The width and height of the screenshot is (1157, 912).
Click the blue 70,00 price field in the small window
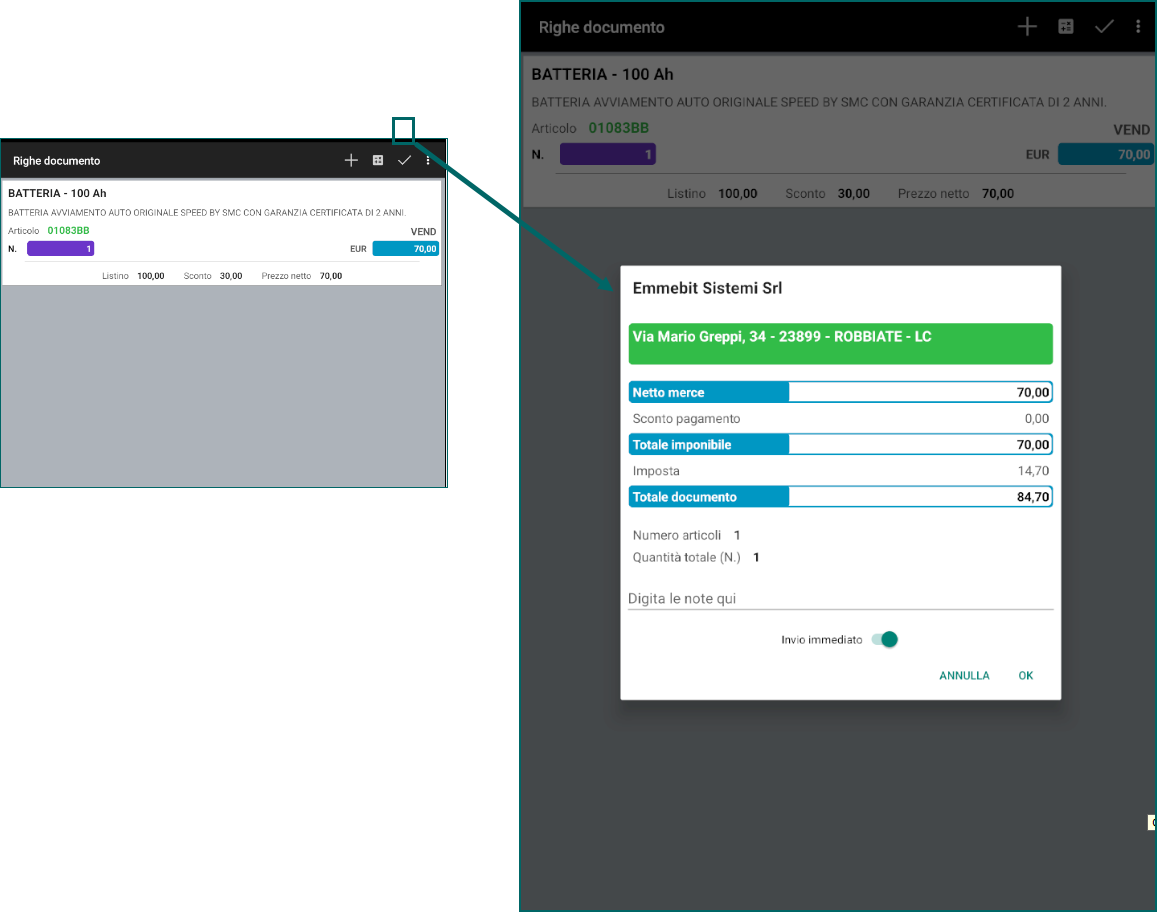point(406,249)
